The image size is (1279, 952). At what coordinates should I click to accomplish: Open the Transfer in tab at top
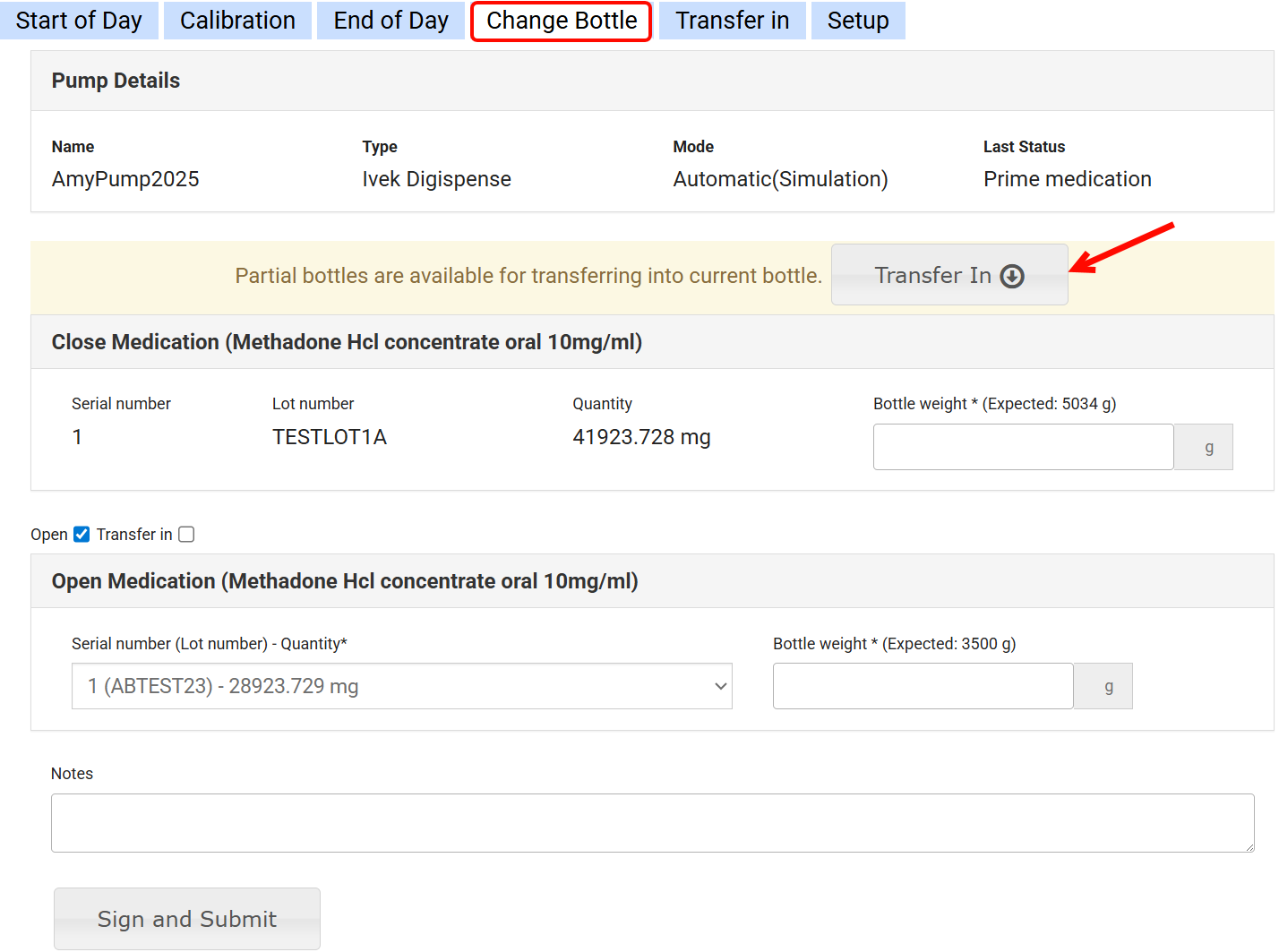pos(732,21)
